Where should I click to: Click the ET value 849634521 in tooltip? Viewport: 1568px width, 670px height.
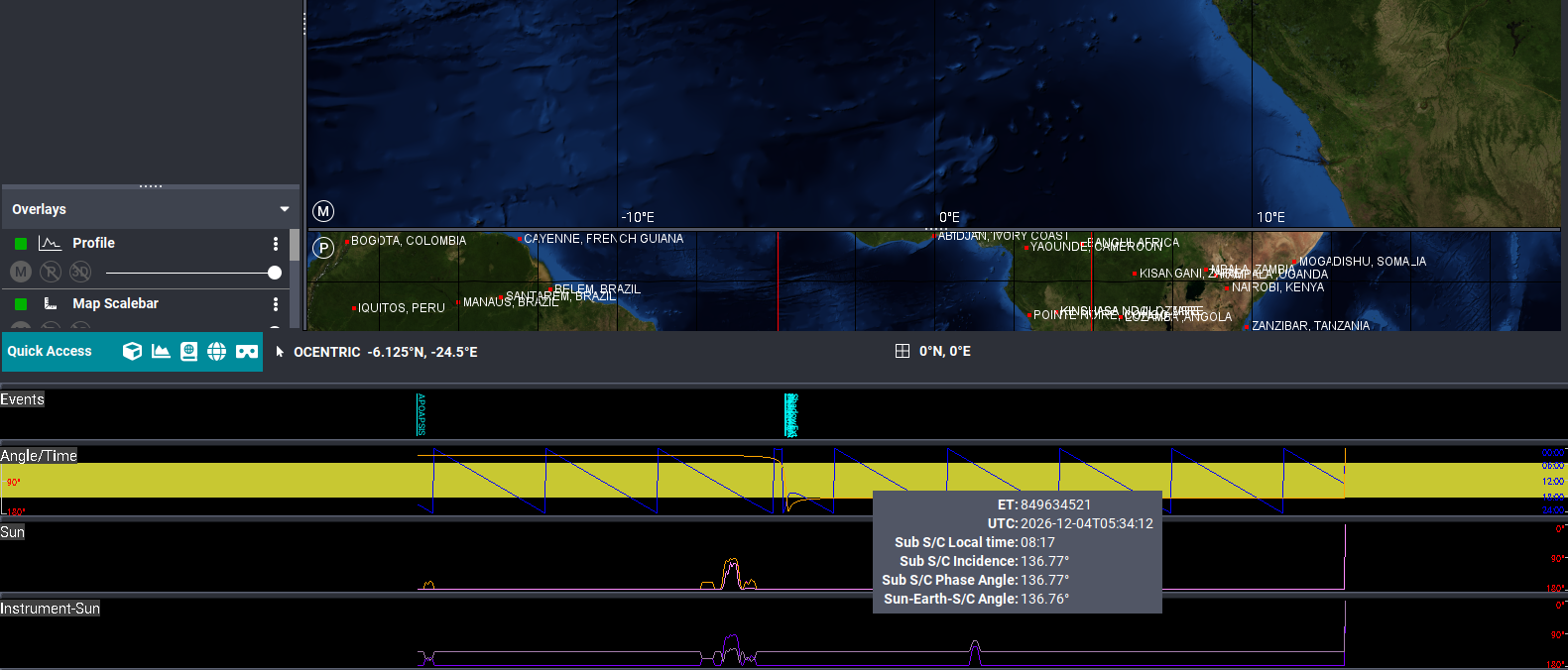1055,504
